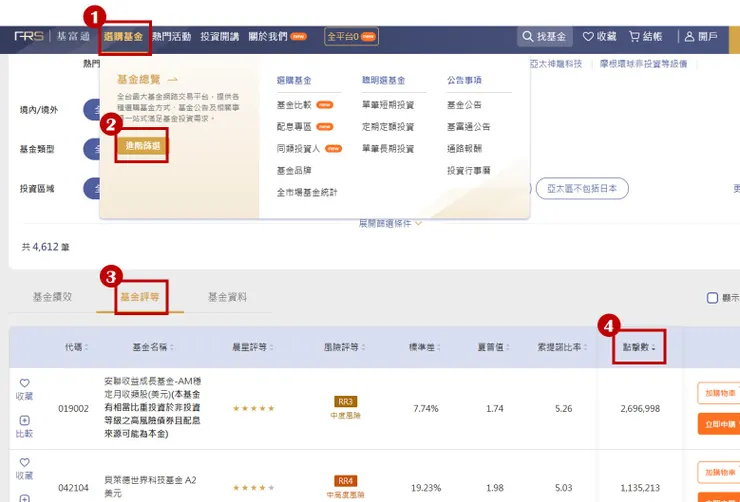740x502 pixels.
Task: Open the 選購基金 top menu
Action: pos(123,36)
